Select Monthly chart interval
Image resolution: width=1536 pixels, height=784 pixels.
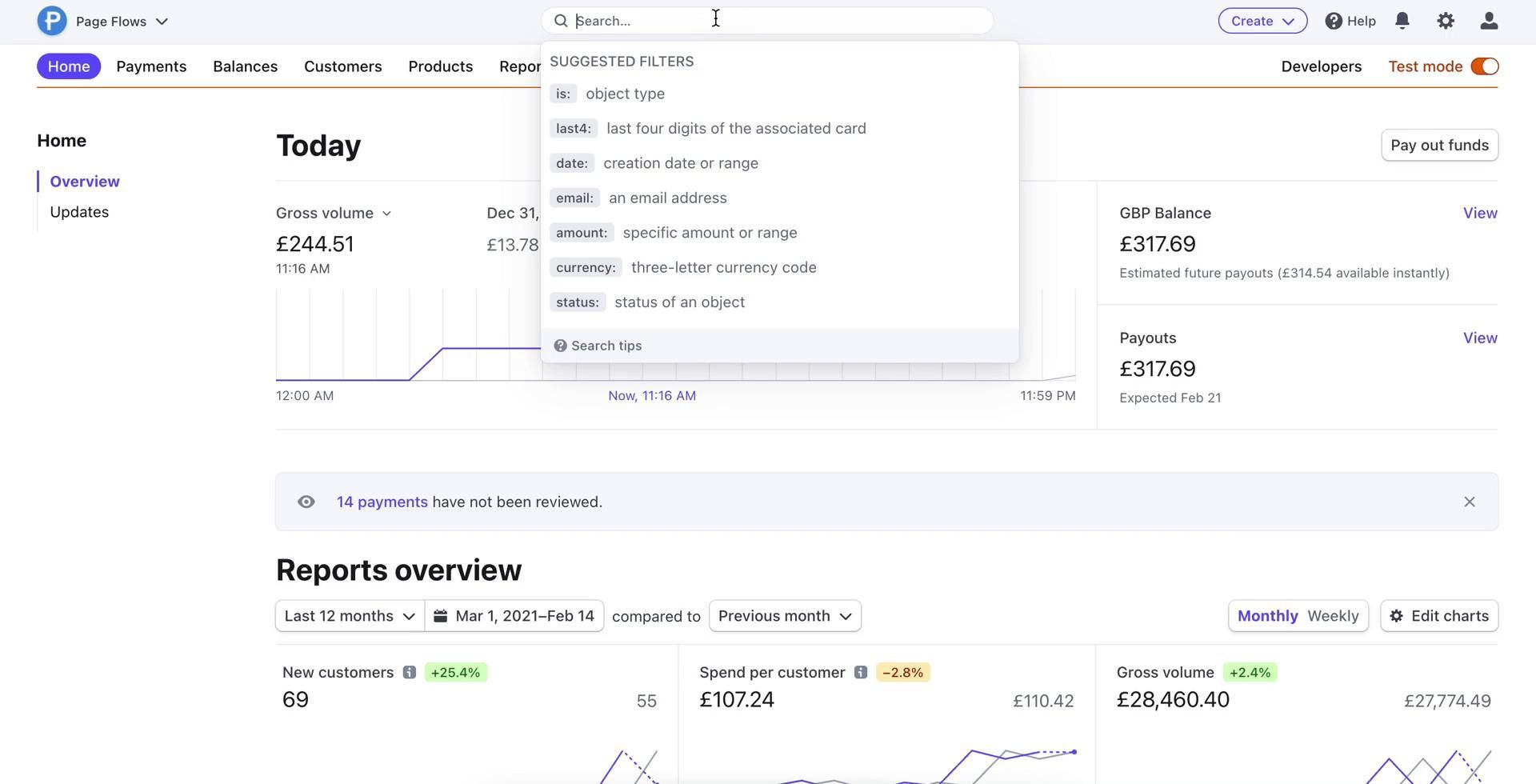coord(1267,616)
